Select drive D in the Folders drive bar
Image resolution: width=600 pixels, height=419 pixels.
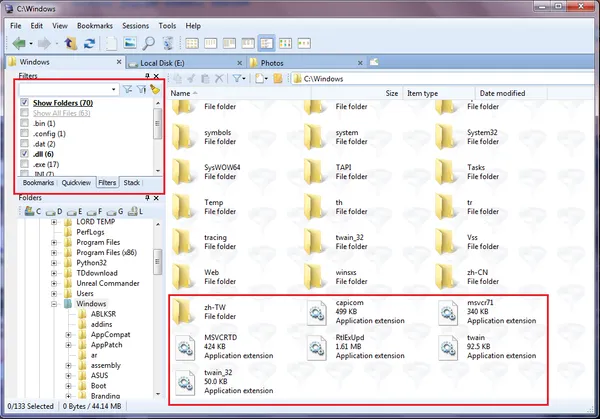54,211
